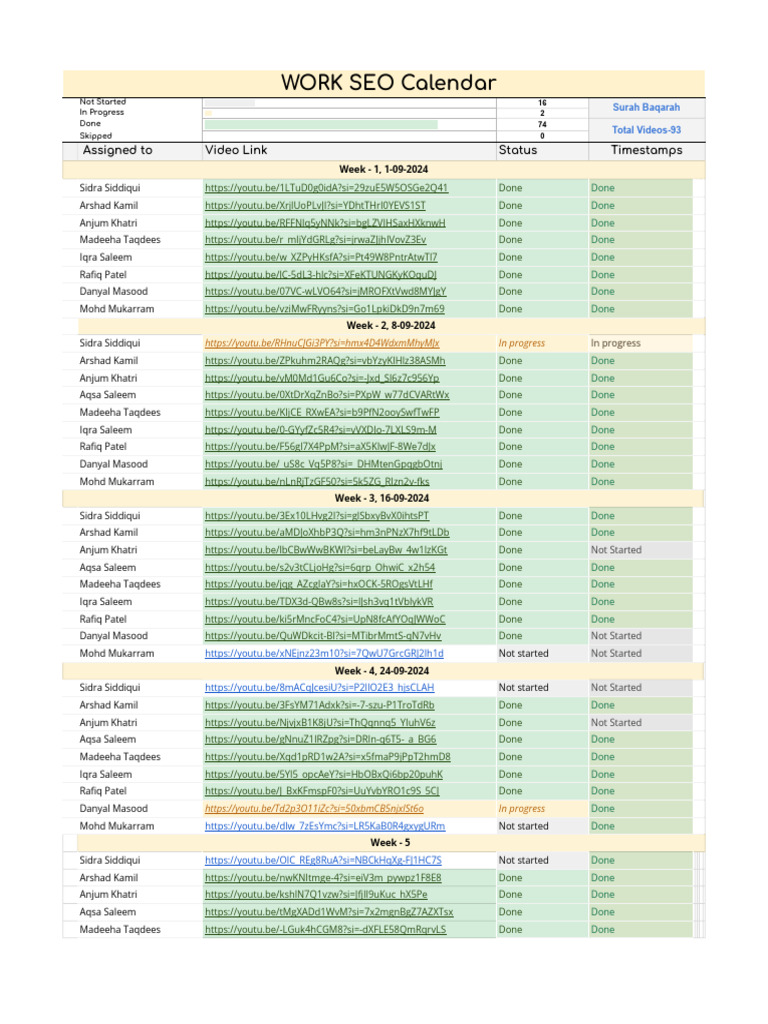Select Madeeha Taqdees name in Week 1
This screenshot has height=1024, width=768.
pyautogui.click(x=120, y=240)
